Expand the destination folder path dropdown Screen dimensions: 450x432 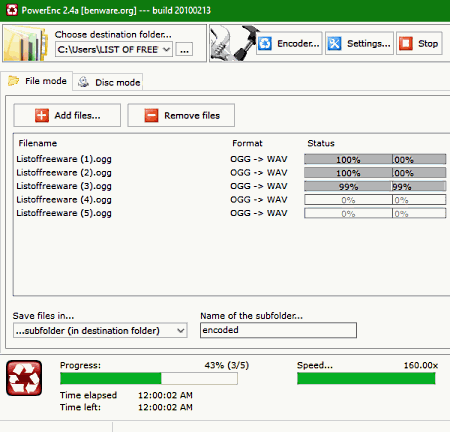166,50
